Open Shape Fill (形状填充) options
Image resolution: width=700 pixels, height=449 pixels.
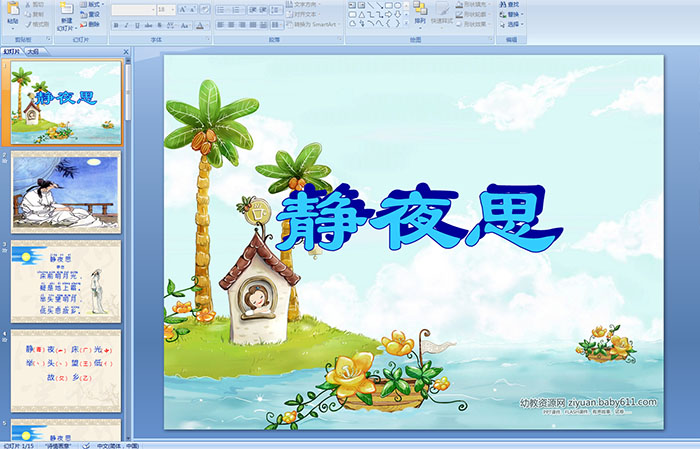tap(473, 4)
